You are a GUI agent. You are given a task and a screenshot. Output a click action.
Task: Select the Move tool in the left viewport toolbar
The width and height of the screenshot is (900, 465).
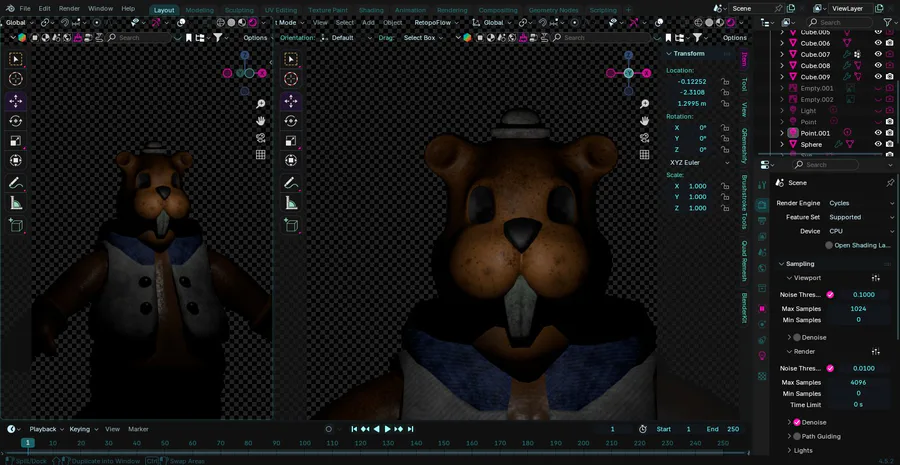15,102
